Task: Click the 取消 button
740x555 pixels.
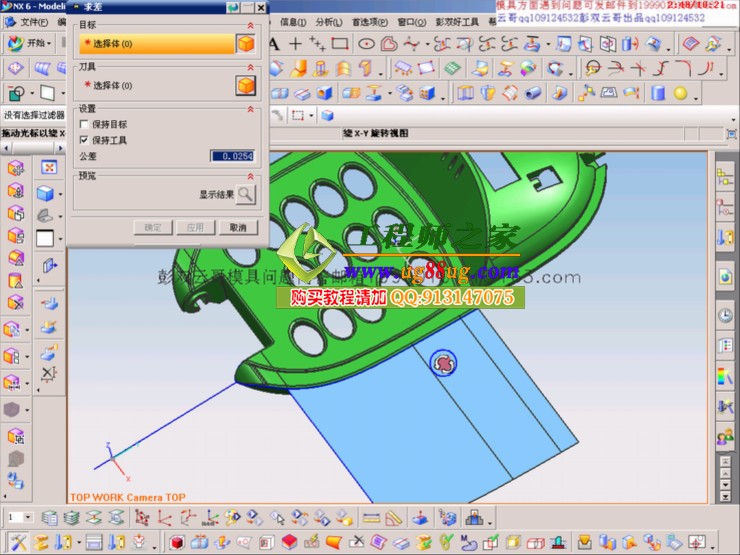Action: click(x=238, y=228)
